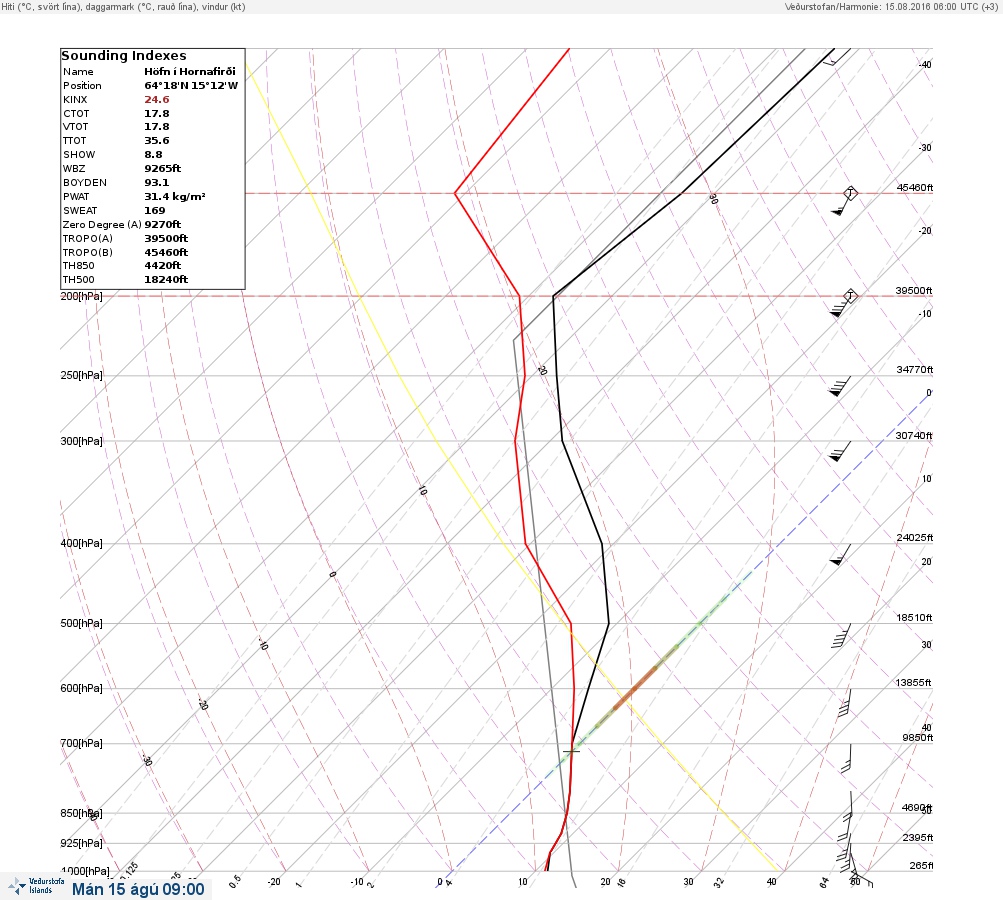Click the wind barb at 600 hPa level
This screenshot has height=900, width=1003.
click(x=844, y=702)
